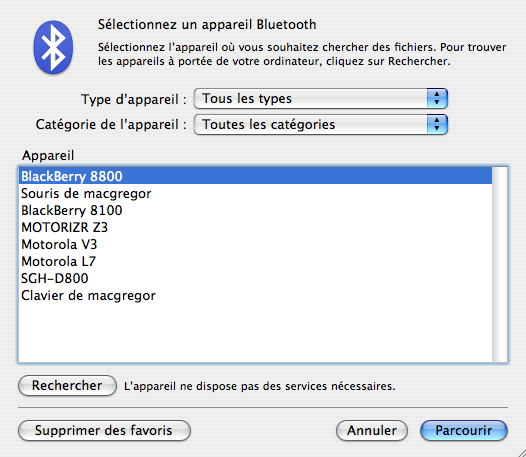Choose the SGH-D800 device
The width and height of the screenshot is (526, 457).
(255, 278)
